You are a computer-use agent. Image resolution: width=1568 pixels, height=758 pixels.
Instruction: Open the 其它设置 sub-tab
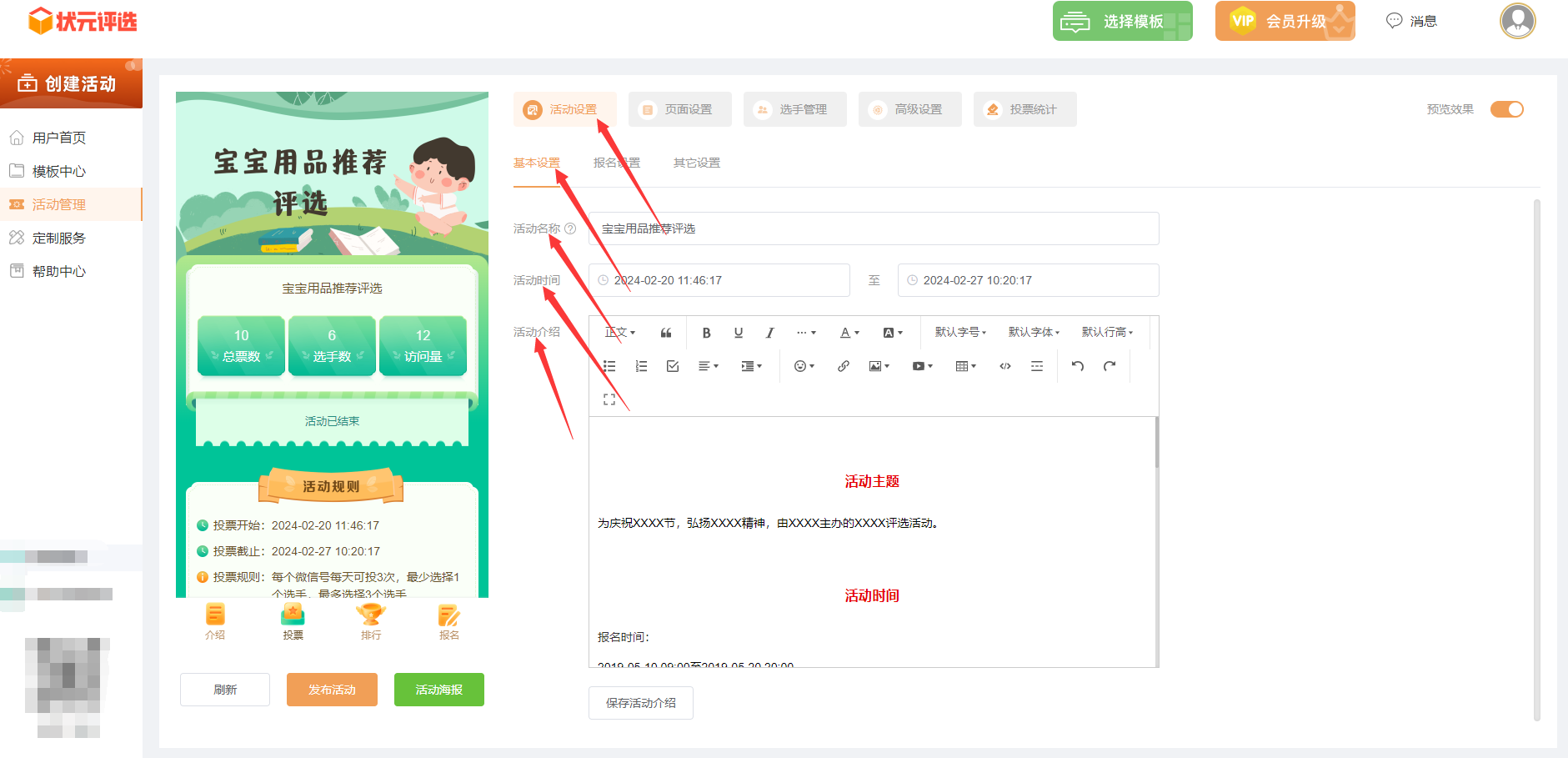696,163
